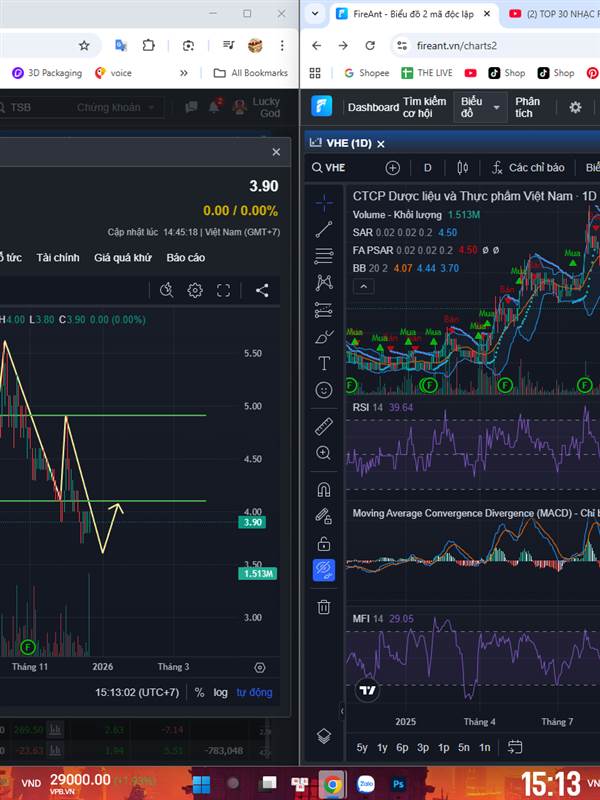
Task: Pick the brush drawing tool
Action: pos(323,336)
